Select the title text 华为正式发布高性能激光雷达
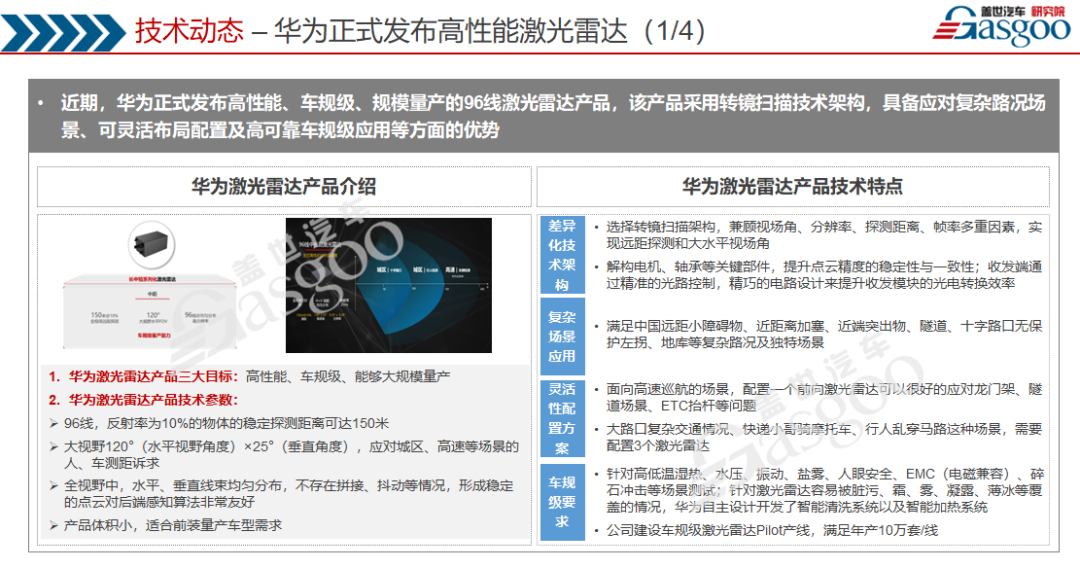Viewport: 1080px width, 568px height. click(x=451, y=32)
